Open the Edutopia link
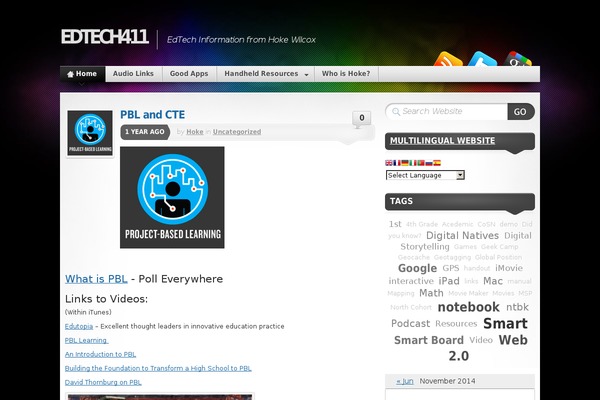 pyautogui.click(x=79, y=326)
